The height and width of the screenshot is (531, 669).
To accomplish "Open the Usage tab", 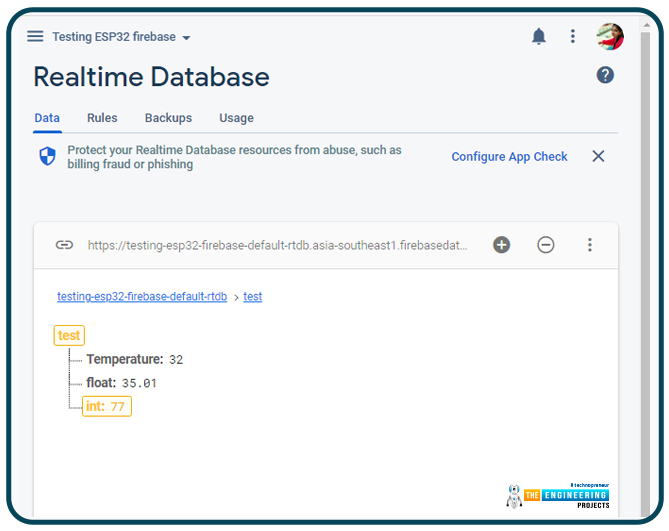I will click(236, 118).
